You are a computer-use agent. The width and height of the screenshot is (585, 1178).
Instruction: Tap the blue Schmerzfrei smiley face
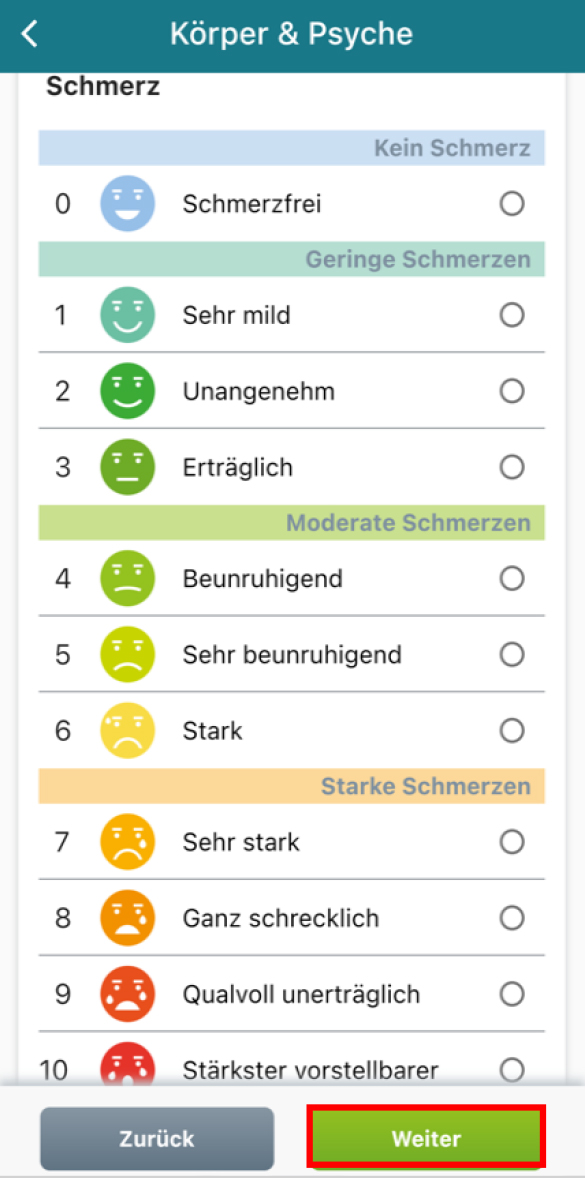[x=128, y=204]
